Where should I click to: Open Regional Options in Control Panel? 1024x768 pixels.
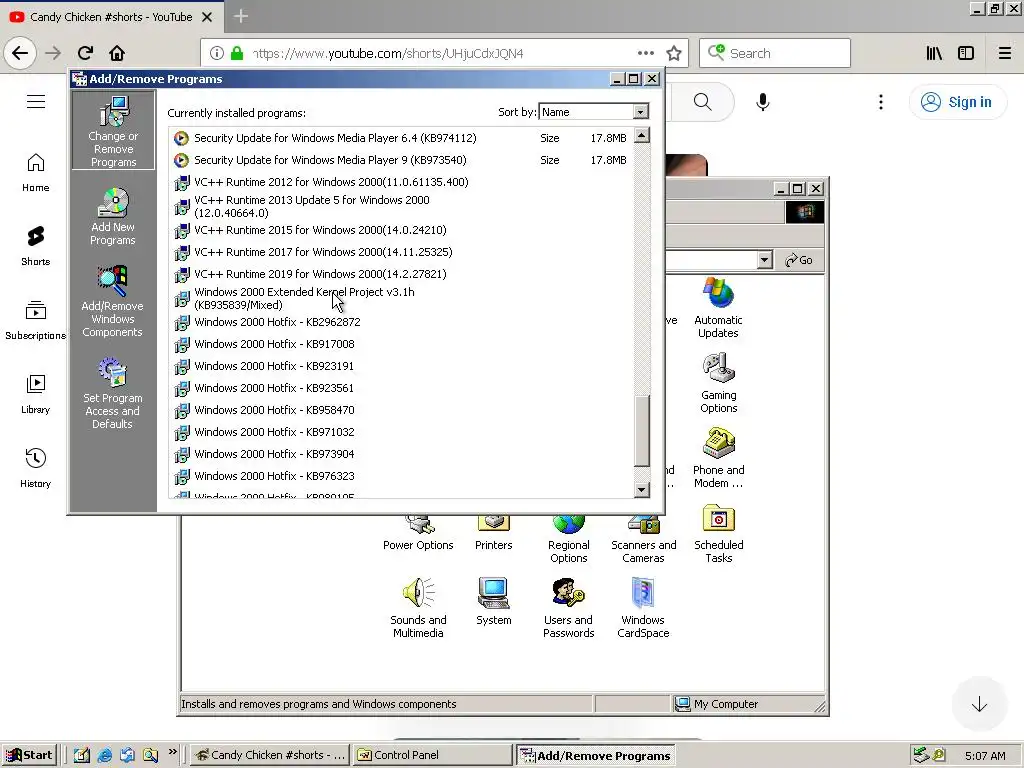[x=569, y=539]
